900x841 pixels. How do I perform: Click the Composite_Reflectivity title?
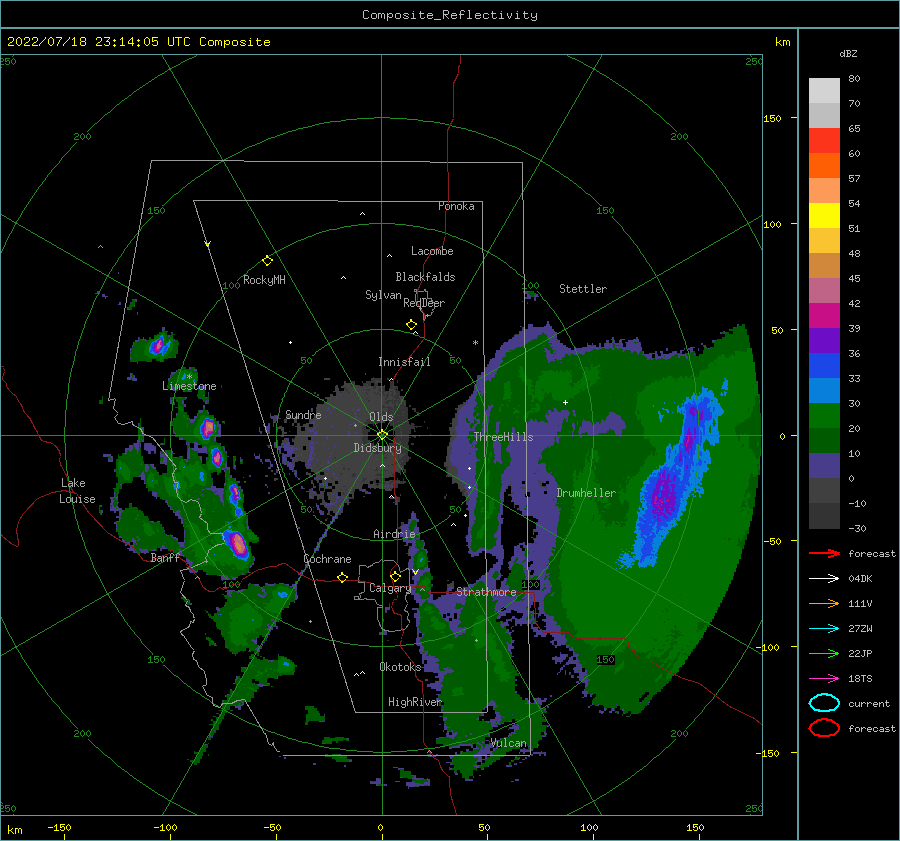(x=450, y=15)
